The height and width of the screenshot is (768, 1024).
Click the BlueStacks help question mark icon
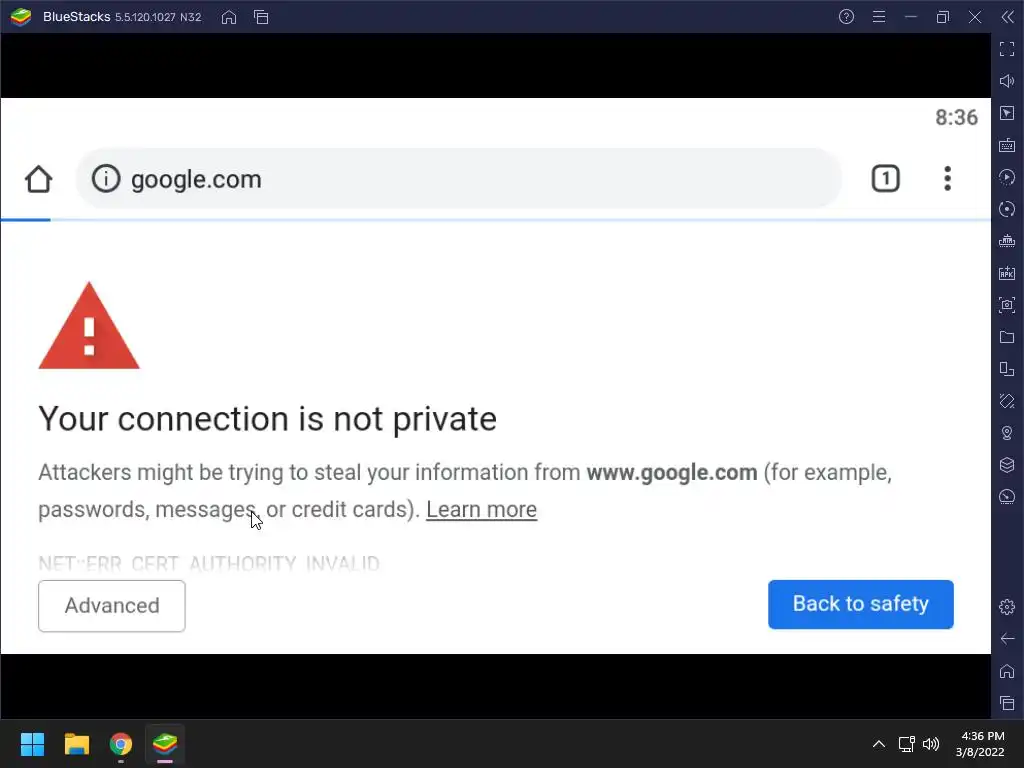coord(847,17)
